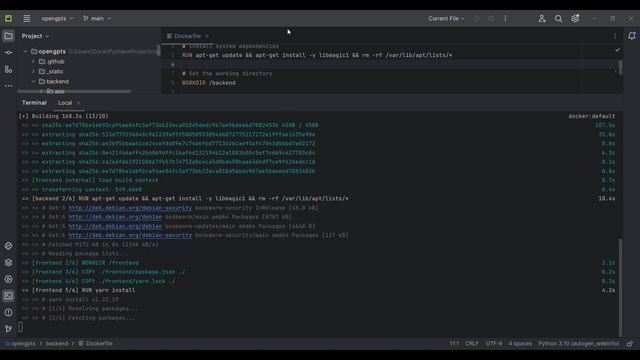Open Code With Me user icon
640x360 pixels.
click(542, 18)
